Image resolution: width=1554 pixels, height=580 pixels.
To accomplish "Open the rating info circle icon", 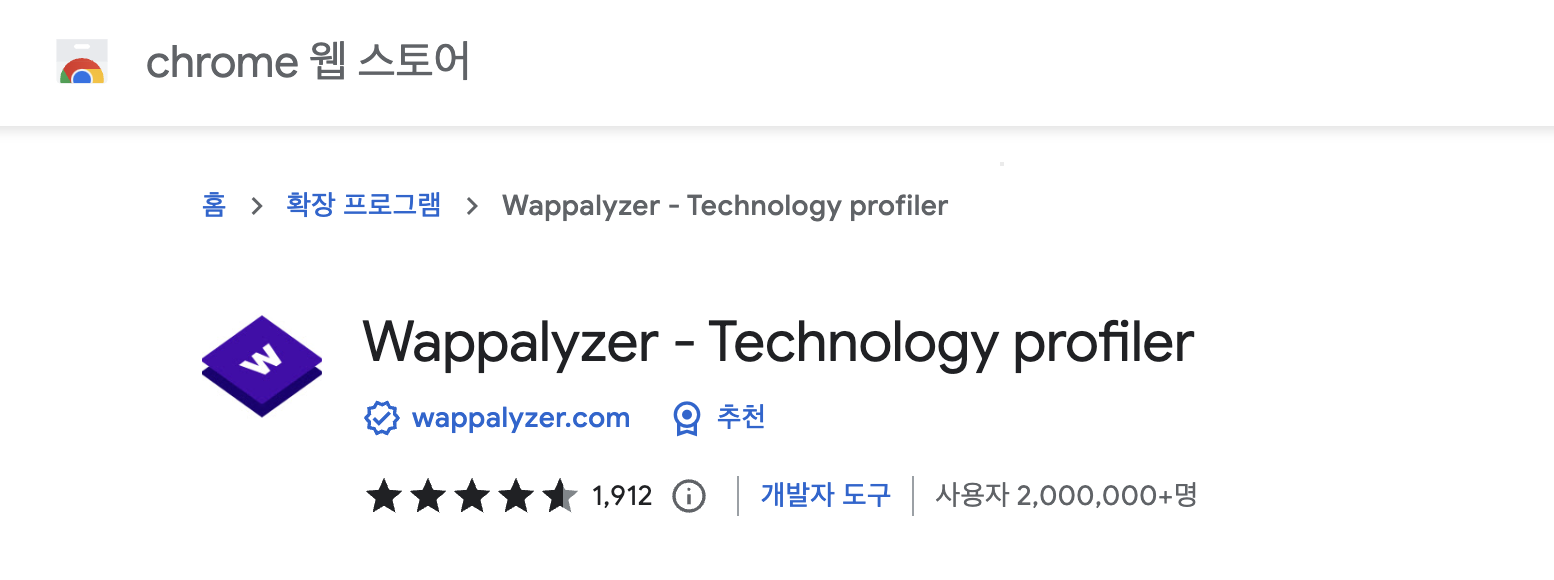I will [688, 495].
